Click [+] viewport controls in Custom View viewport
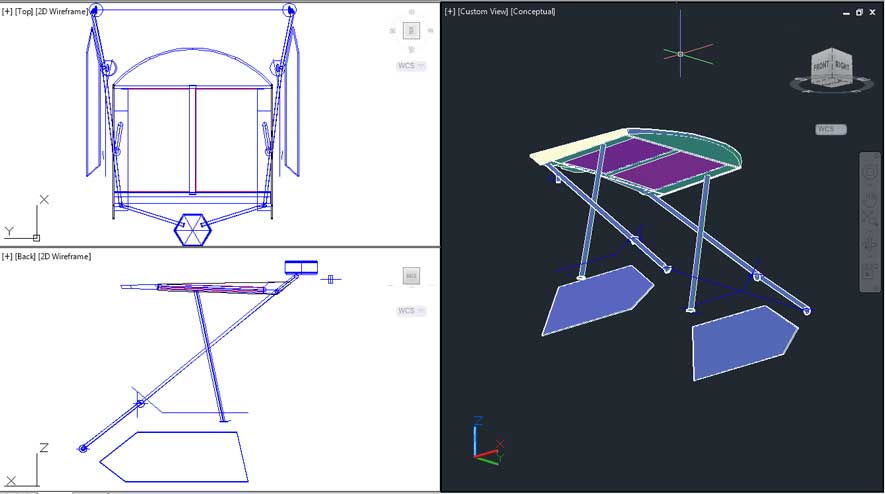Image resolution: width=885 pixels, height=494 pixels. click(450, 12)
